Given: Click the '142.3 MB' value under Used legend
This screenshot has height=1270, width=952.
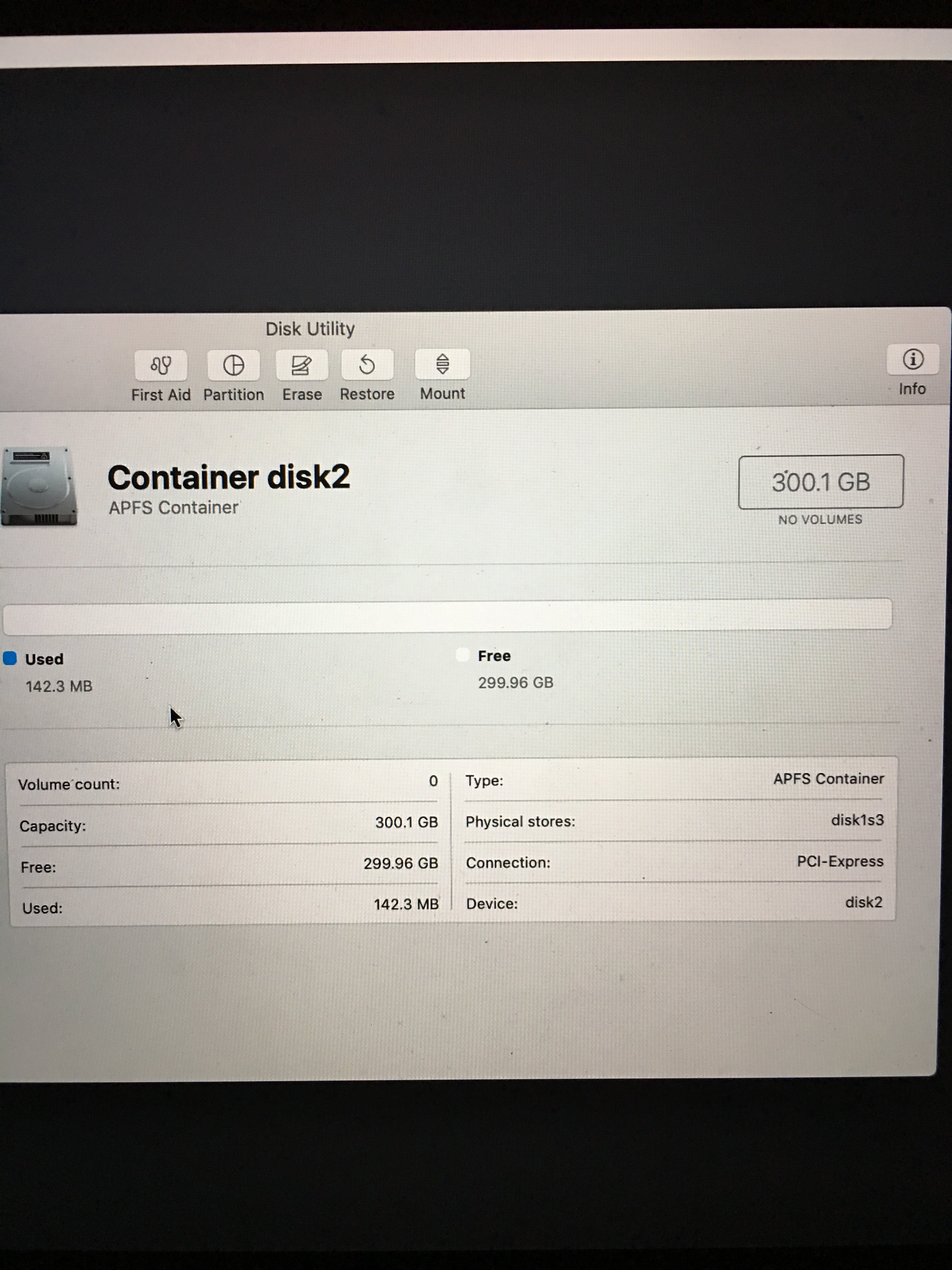Looking at the screenshot, I should click(59, 686).
